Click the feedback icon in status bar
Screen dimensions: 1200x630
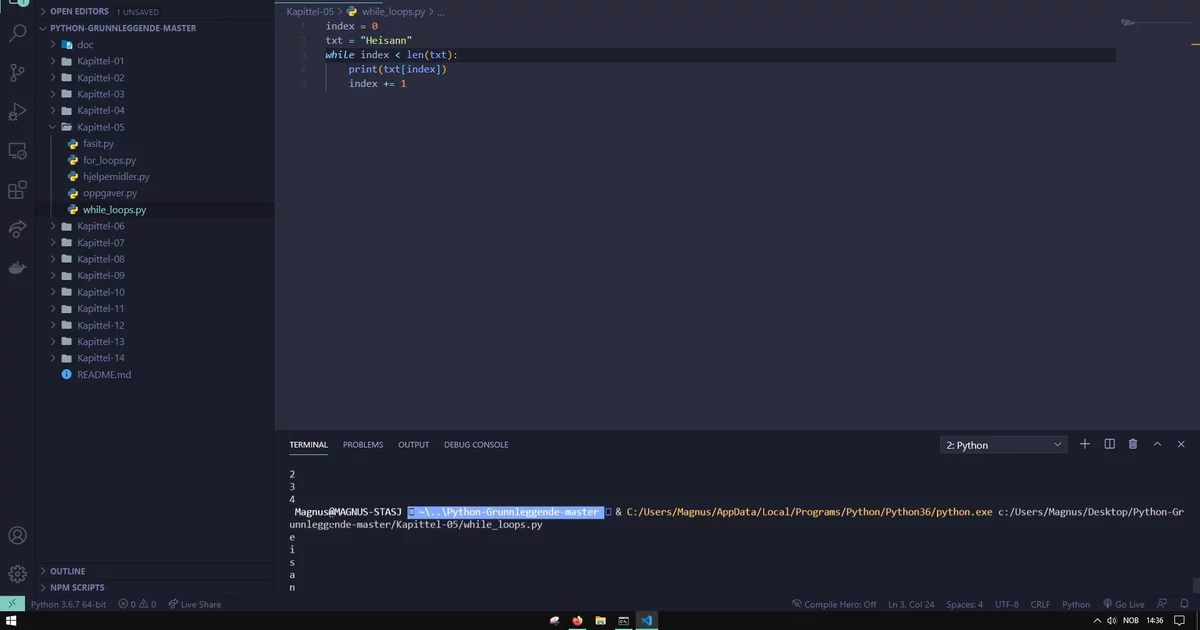pyautogui.click(x=1161, y=604)
